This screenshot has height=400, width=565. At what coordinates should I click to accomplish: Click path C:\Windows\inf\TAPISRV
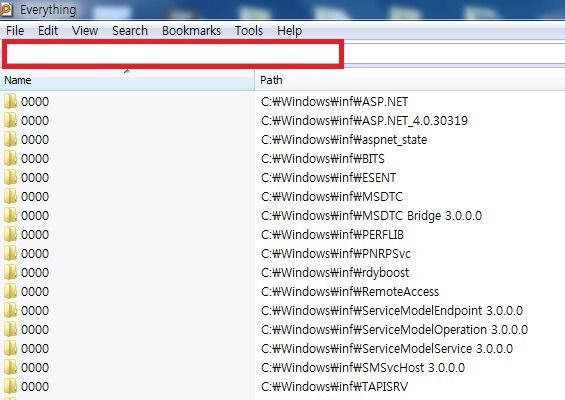coord(334,387)
